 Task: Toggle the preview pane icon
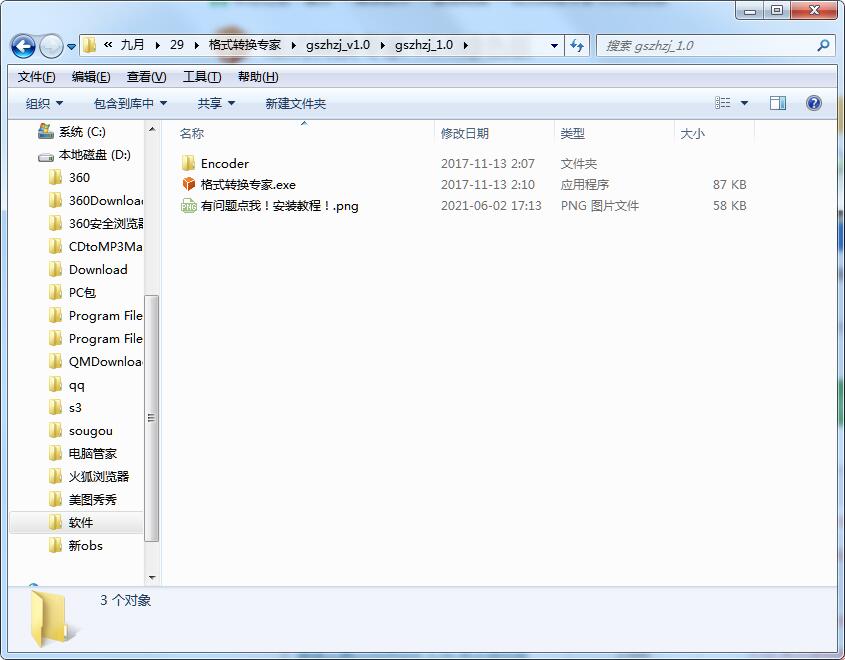tap(778, 103)
